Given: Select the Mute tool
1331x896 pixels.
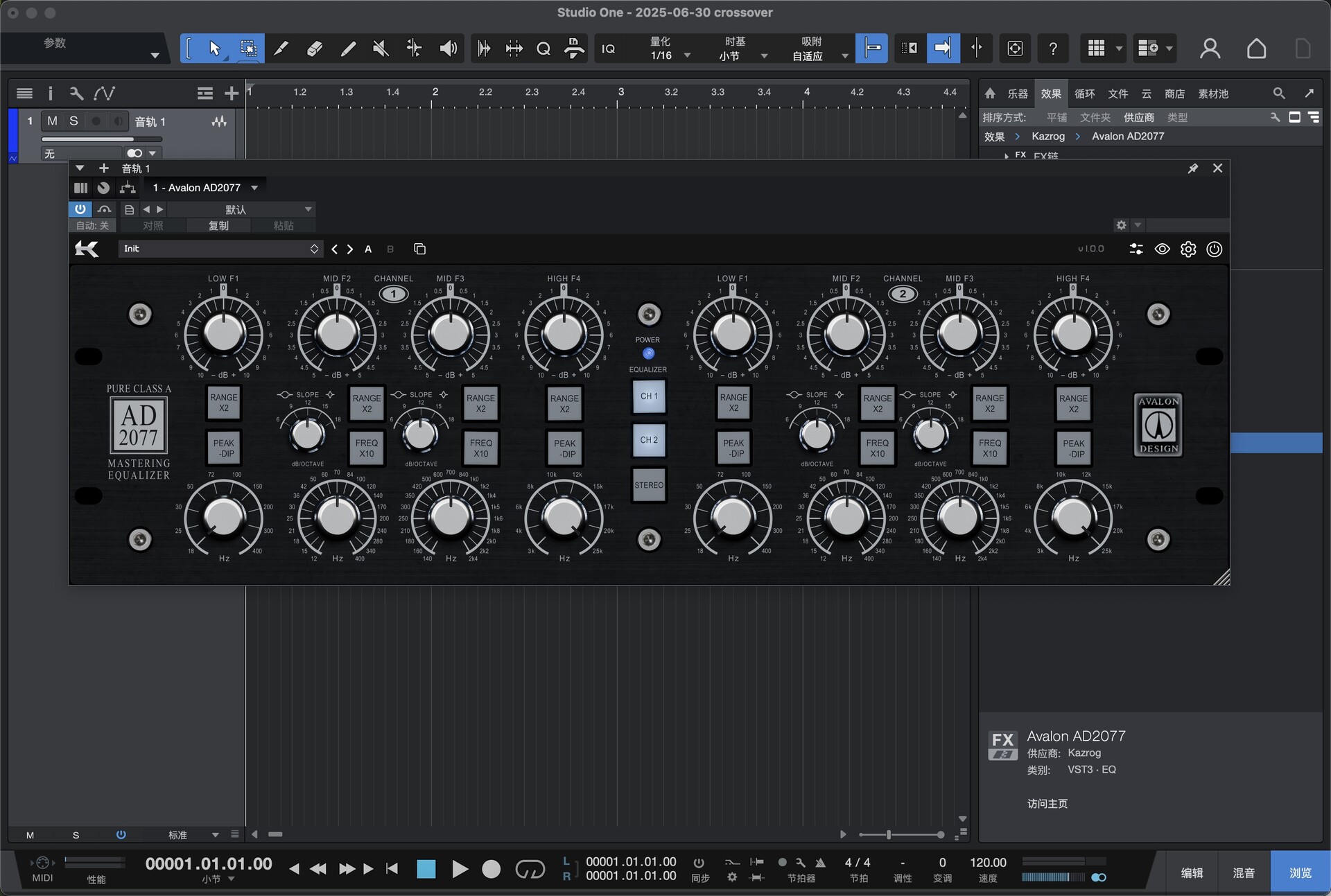Looking at the screenshot, I should click(381, 49).
